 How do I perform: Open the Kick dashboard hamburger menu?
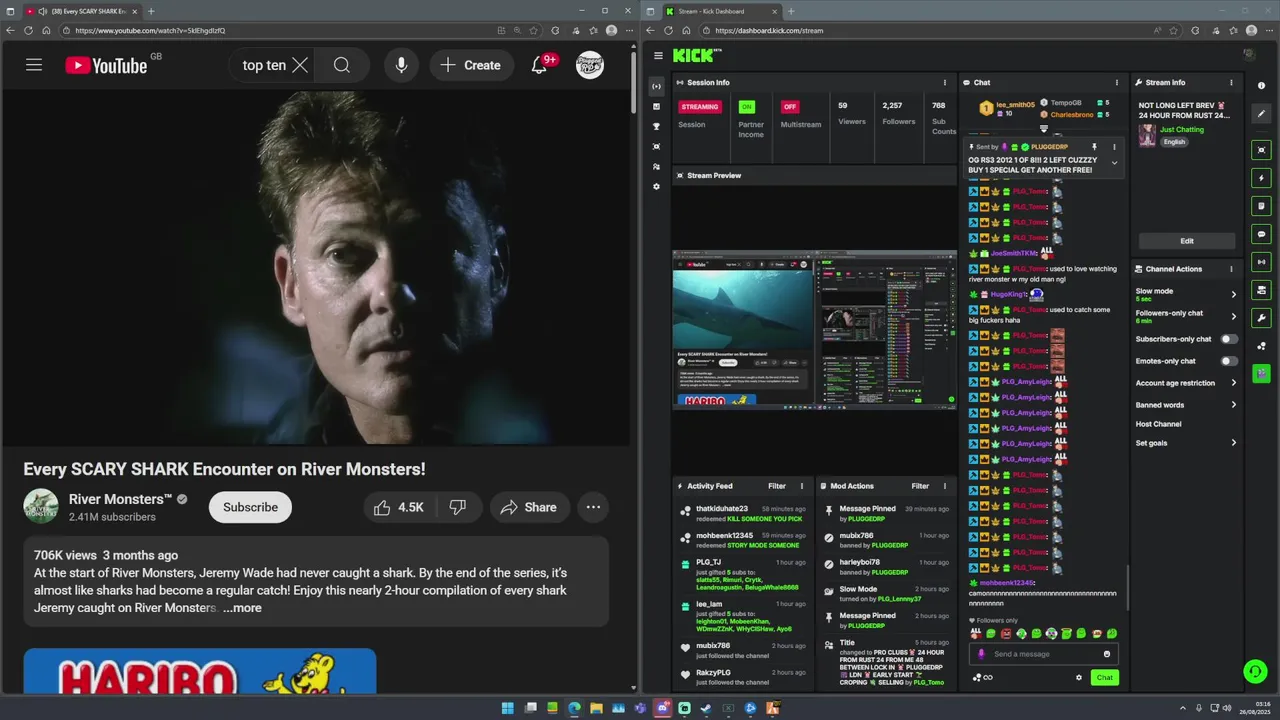[x=657, y=56]
